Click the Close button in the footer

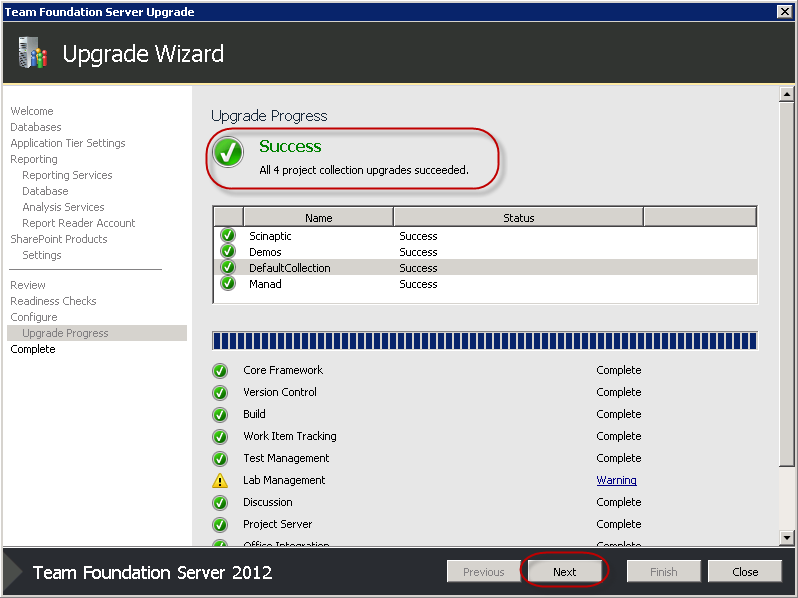pyautogui.click(x=745, y=572)
